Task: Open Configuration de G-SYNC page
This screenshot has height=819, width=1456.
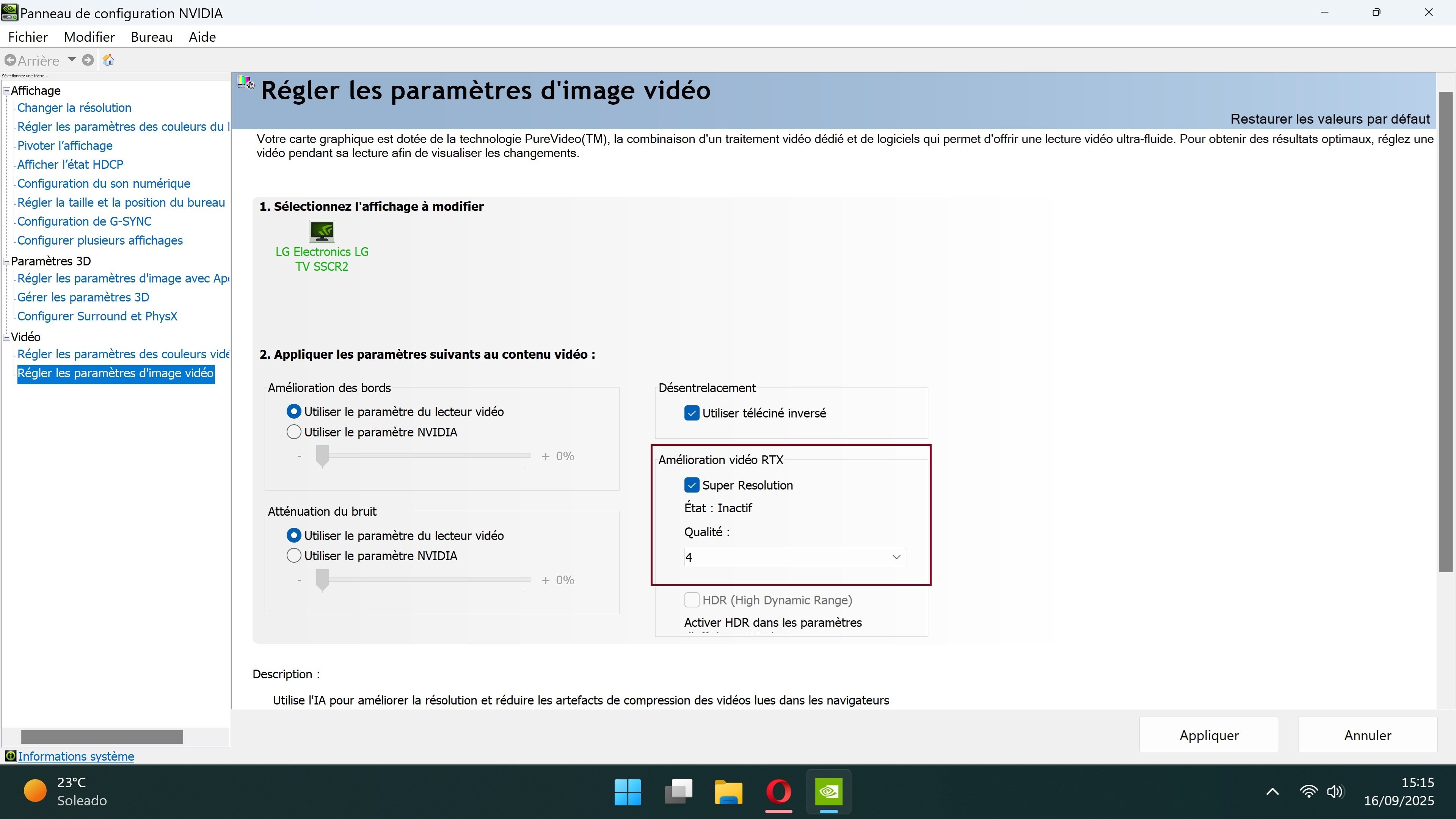Action: pyautogui.click(x=84, y=221)
